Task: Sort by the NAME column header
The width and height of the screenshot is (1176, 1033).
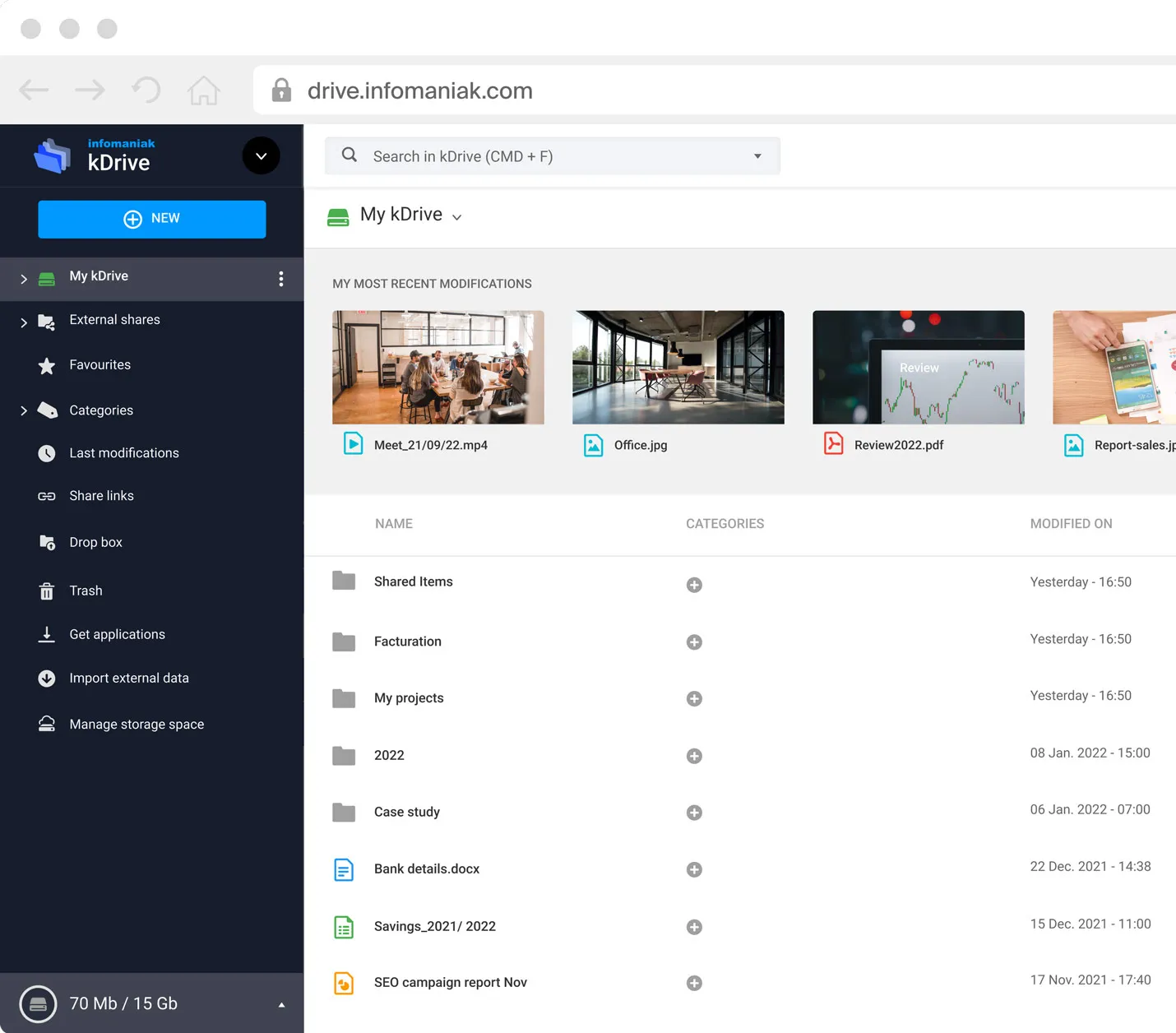Action: click(394, 524)
